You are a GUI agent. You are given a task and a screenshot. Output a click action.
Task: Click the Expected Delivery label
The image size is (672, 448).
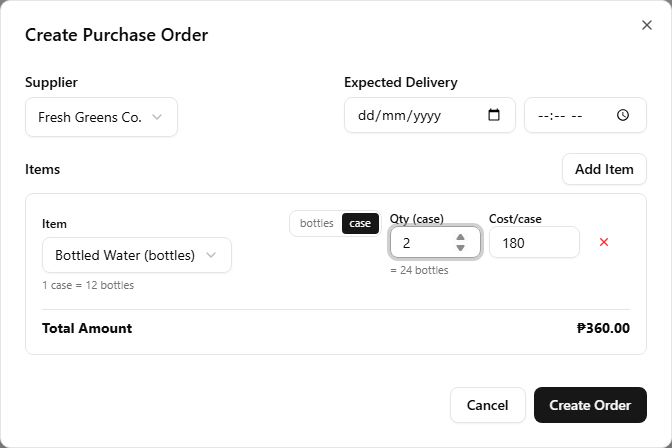click(x=401, y=82)
